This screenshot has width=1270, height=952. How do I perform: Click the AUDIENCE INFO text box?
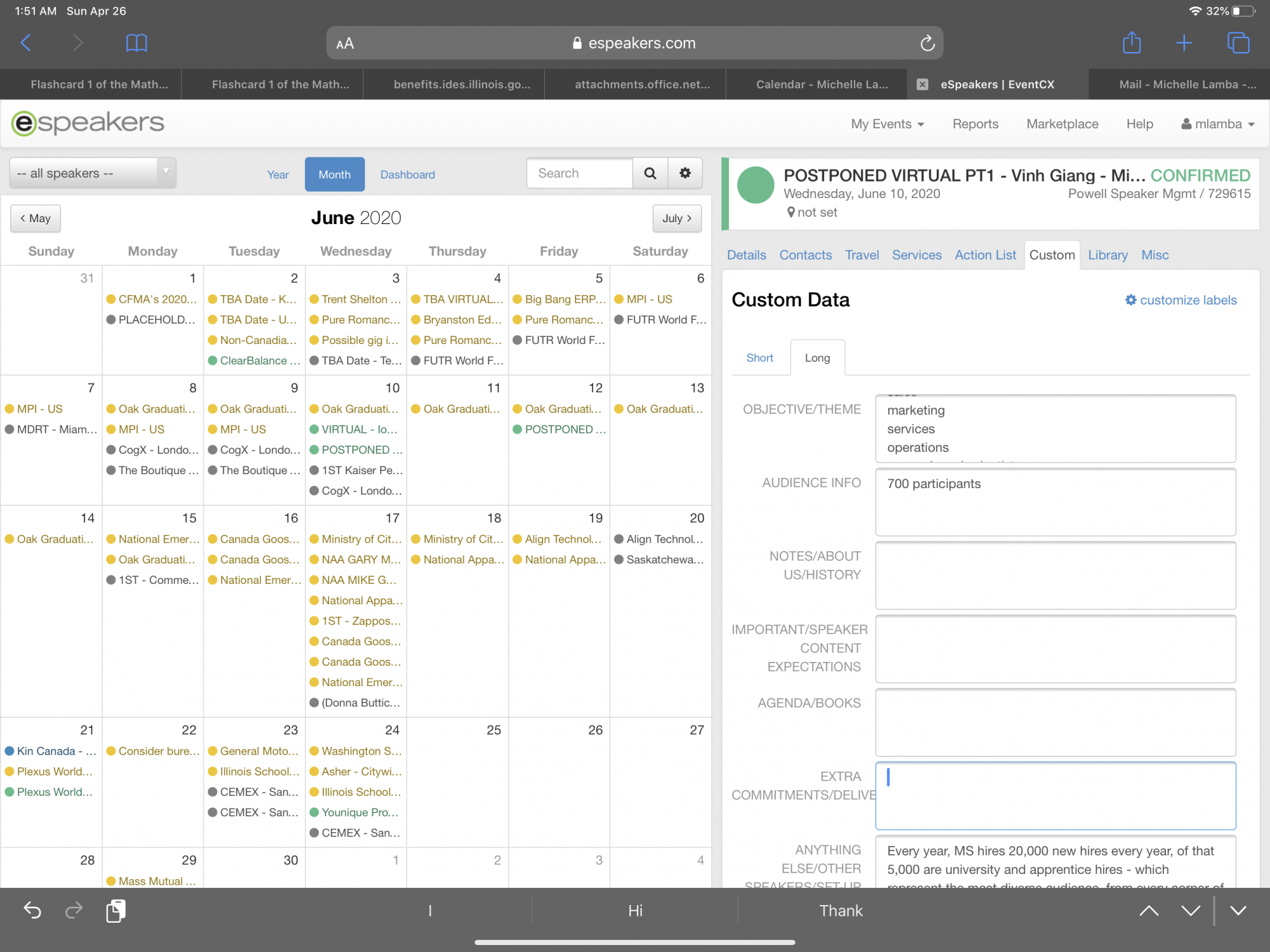[x=1055, y=502]
